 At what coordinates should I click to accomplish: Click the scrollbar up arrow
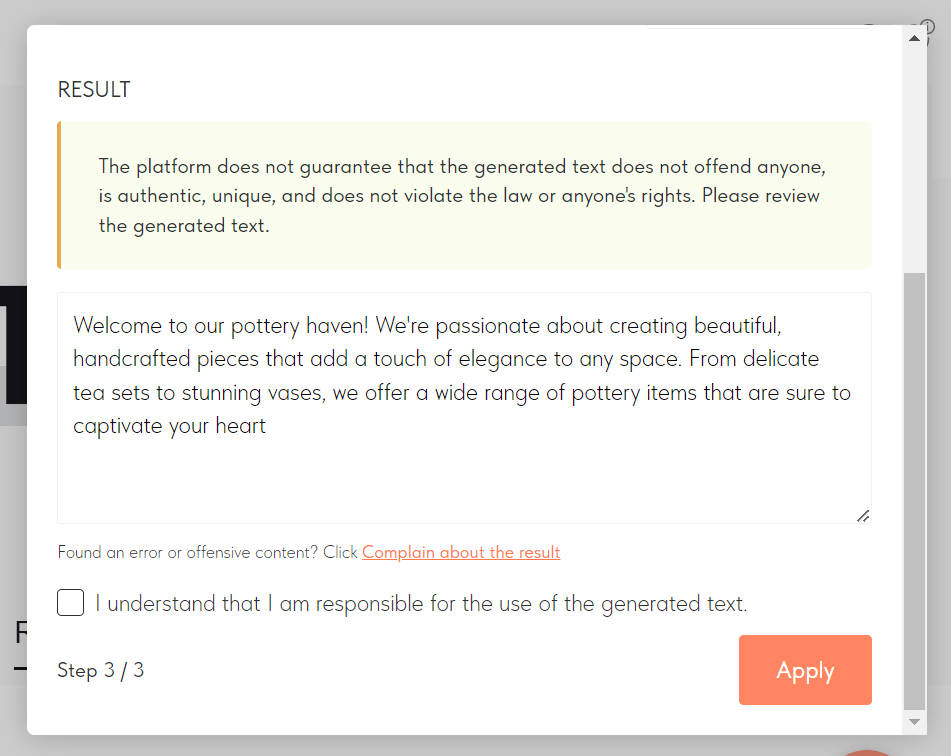point(914,38)
